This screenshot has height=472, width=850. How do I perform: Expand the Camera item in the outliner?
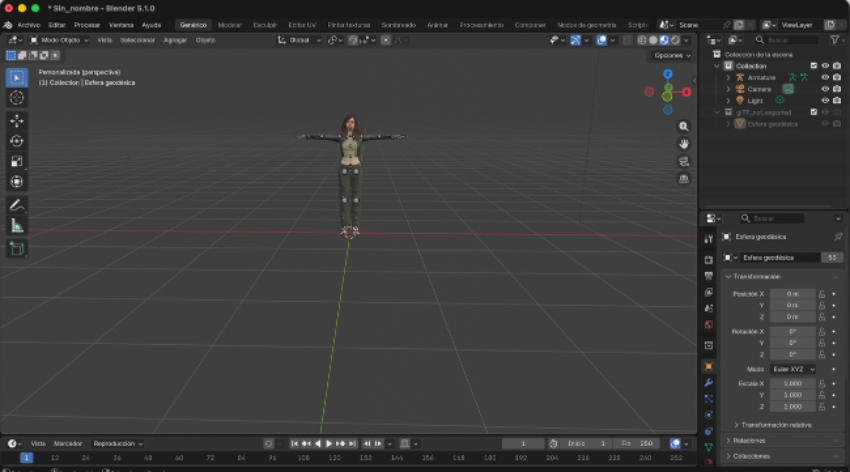coord(728,89)
